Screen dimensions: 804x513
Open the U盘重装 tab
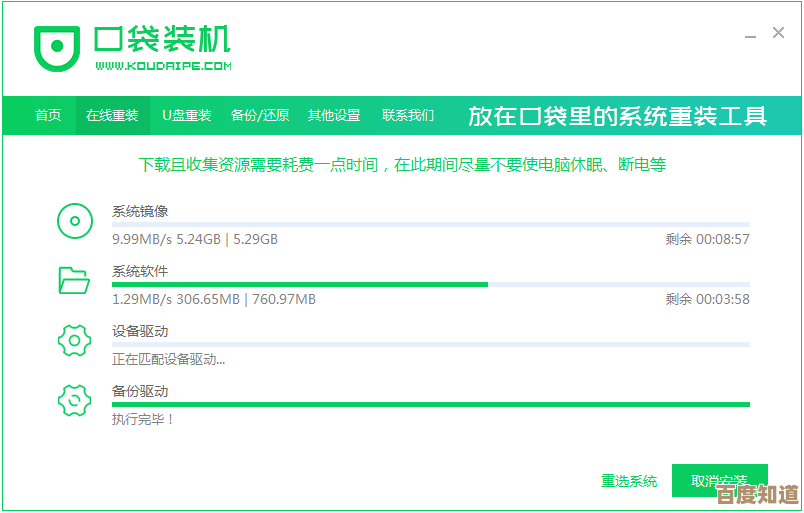187,116
